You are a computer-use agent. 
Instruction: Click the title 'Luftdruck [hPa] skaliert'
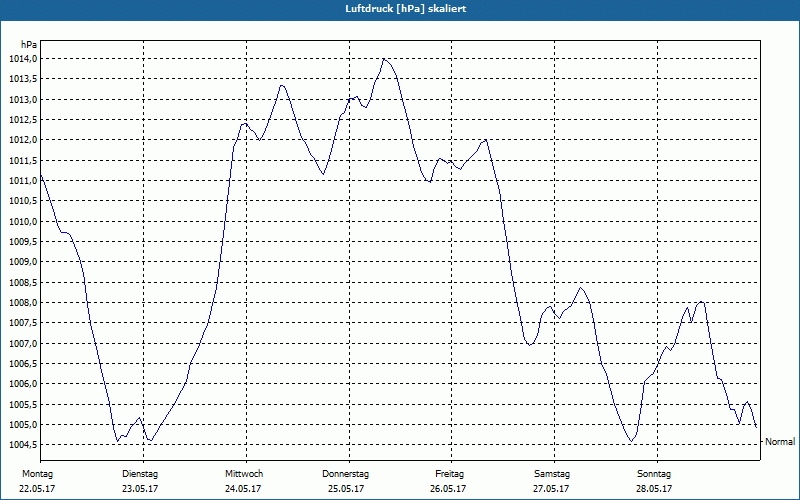[406, 9]
